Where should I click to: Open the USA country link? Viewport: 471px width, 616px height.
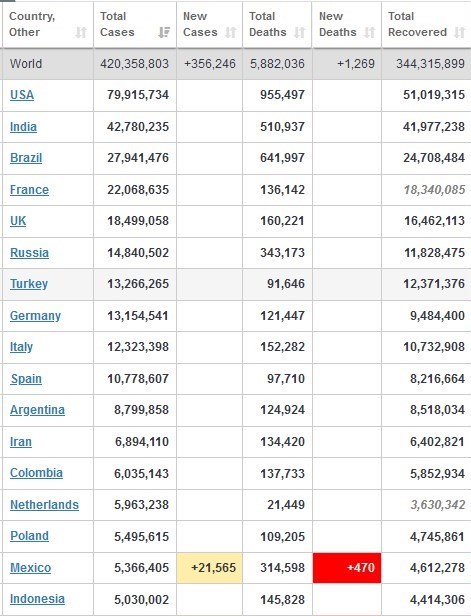(22, 95)
